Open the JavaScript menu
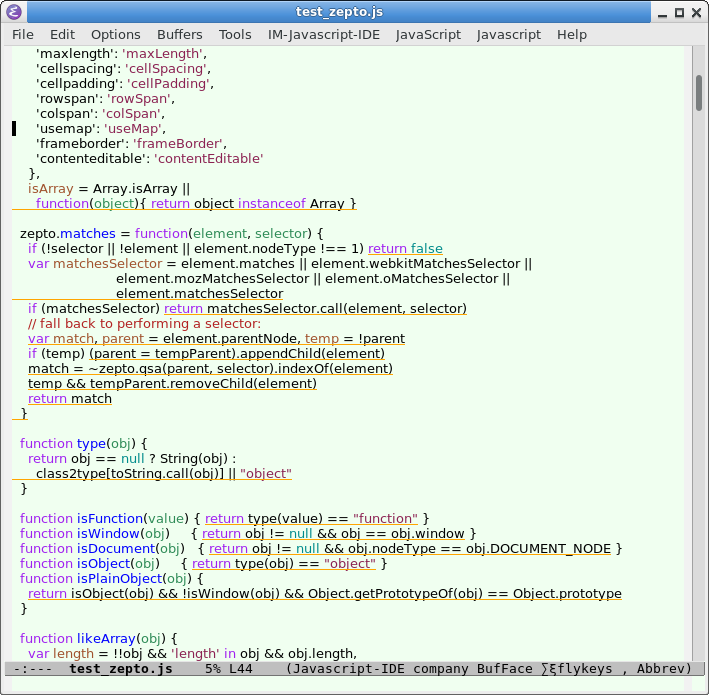This screenshot has width=709, height=695. point(428,35)
